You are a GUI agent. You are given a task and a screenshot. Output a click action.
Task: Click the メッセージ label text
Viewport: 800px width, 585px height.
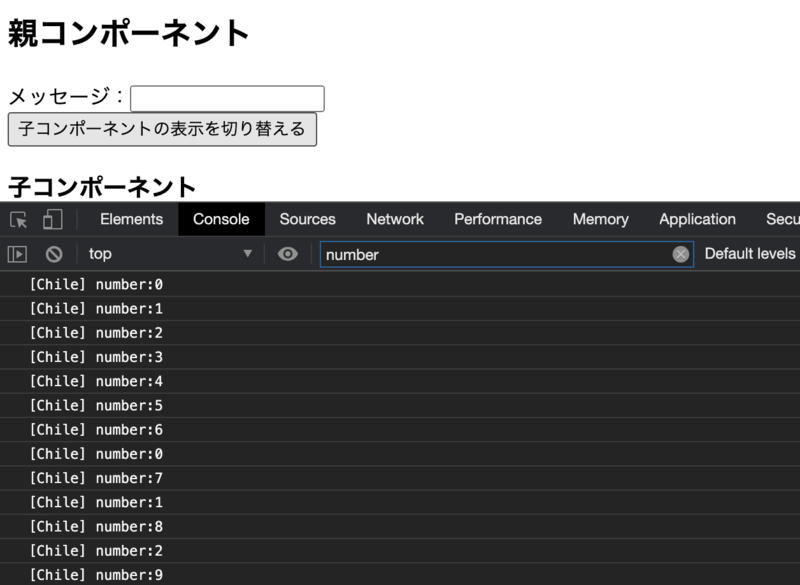click(66, 96)
